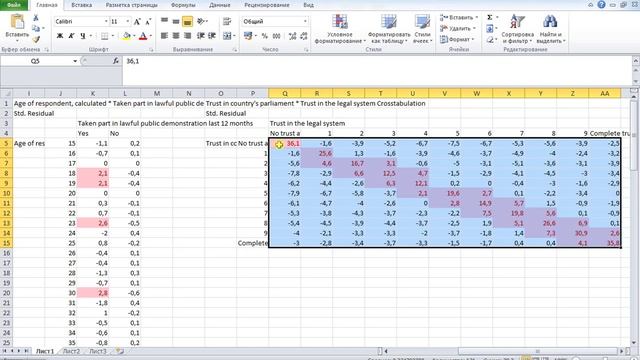Open the font size 11 dropdown
Screen dimensions: 640x360
(128, 21)
